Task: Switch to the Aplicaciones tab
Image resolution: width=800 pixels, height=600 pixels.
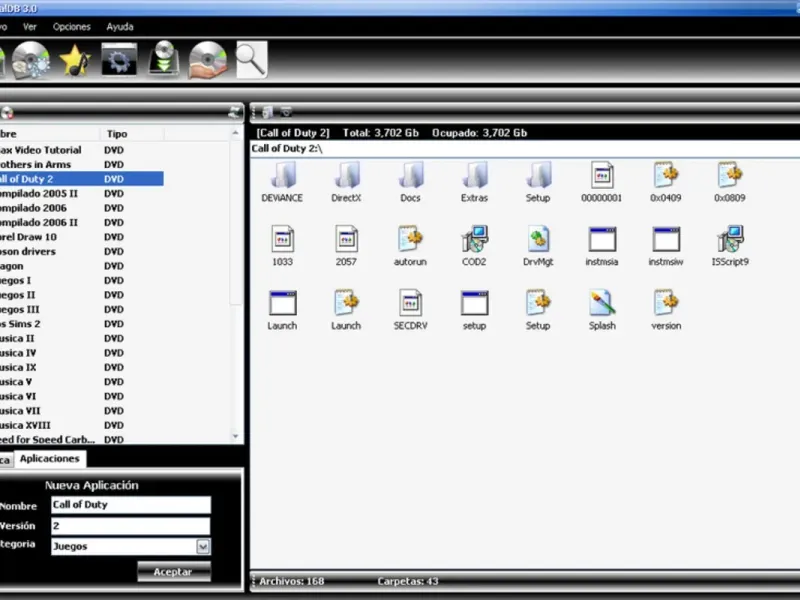Action: click(x=49, y=459)
